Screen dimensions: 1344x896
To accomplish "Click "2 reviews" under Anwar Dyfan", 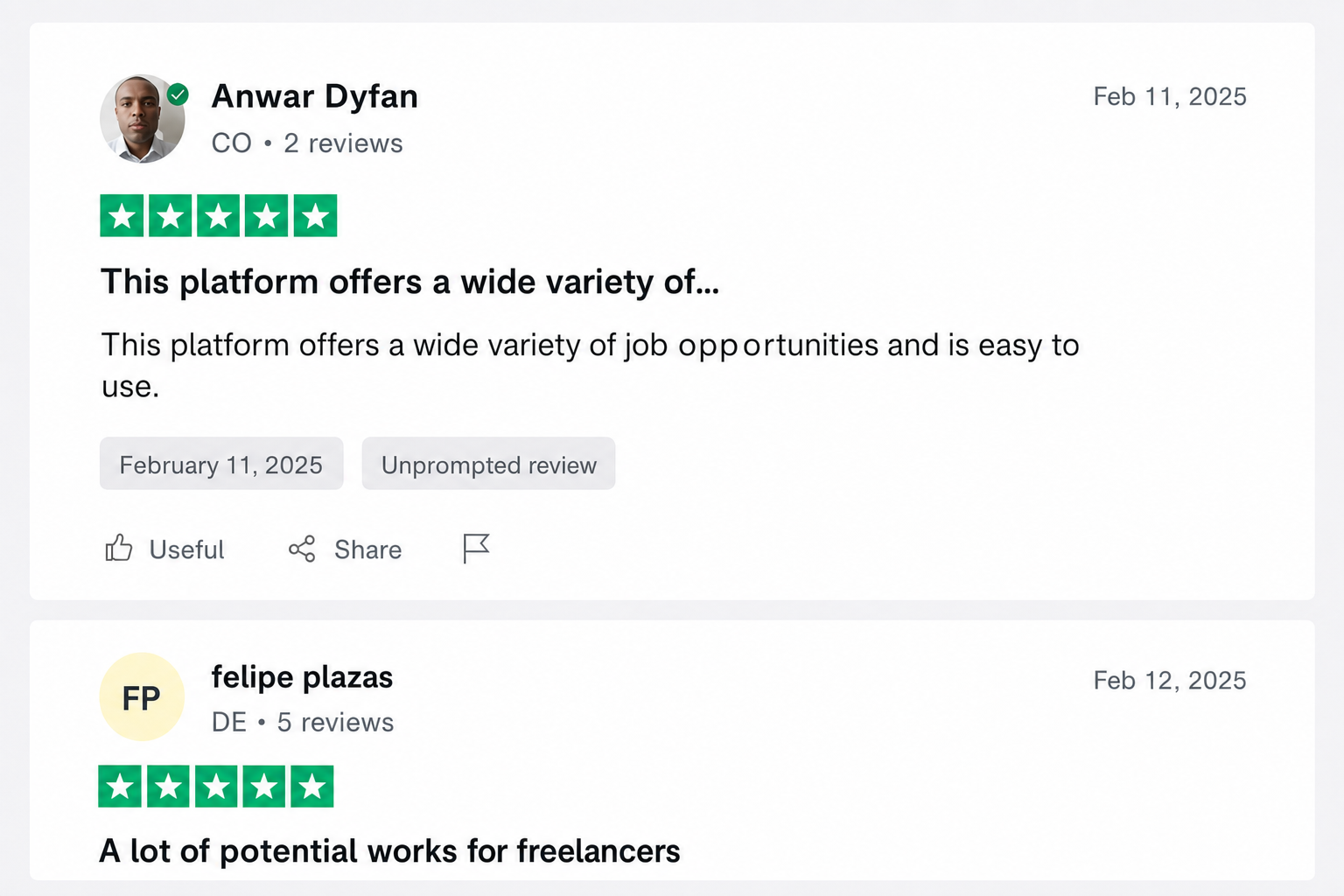I will [343, 143].
